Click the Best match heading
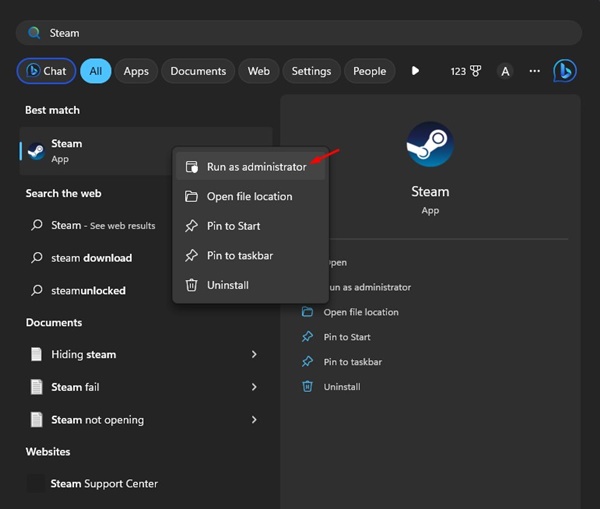The image size is (600, 509). click(x=52, y=110)
